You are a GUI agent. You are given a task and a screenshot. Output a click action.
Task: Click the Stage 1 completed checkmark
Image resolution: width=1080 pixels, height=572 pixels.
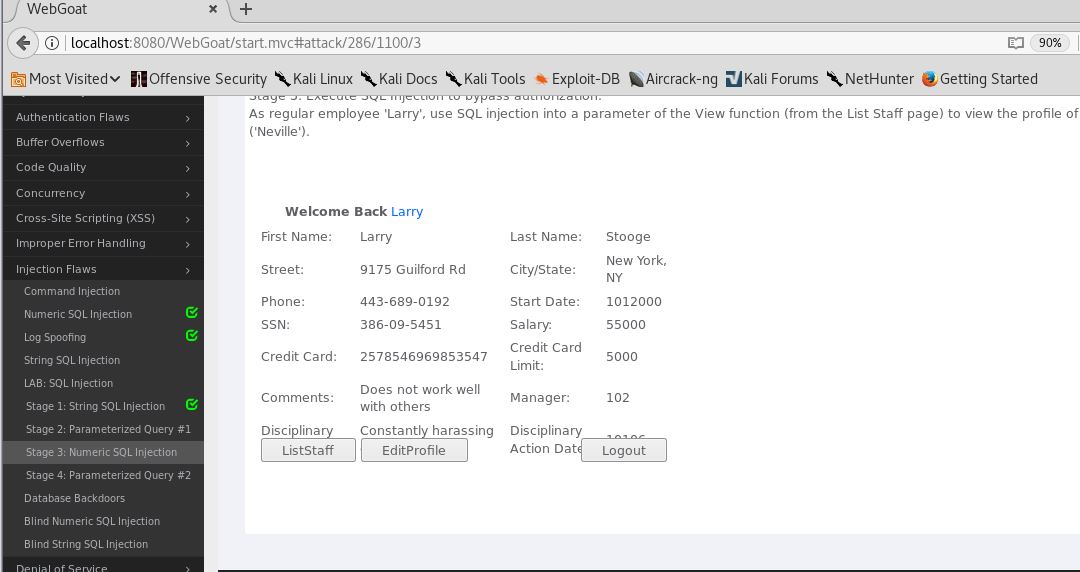[x=192, y=405]
